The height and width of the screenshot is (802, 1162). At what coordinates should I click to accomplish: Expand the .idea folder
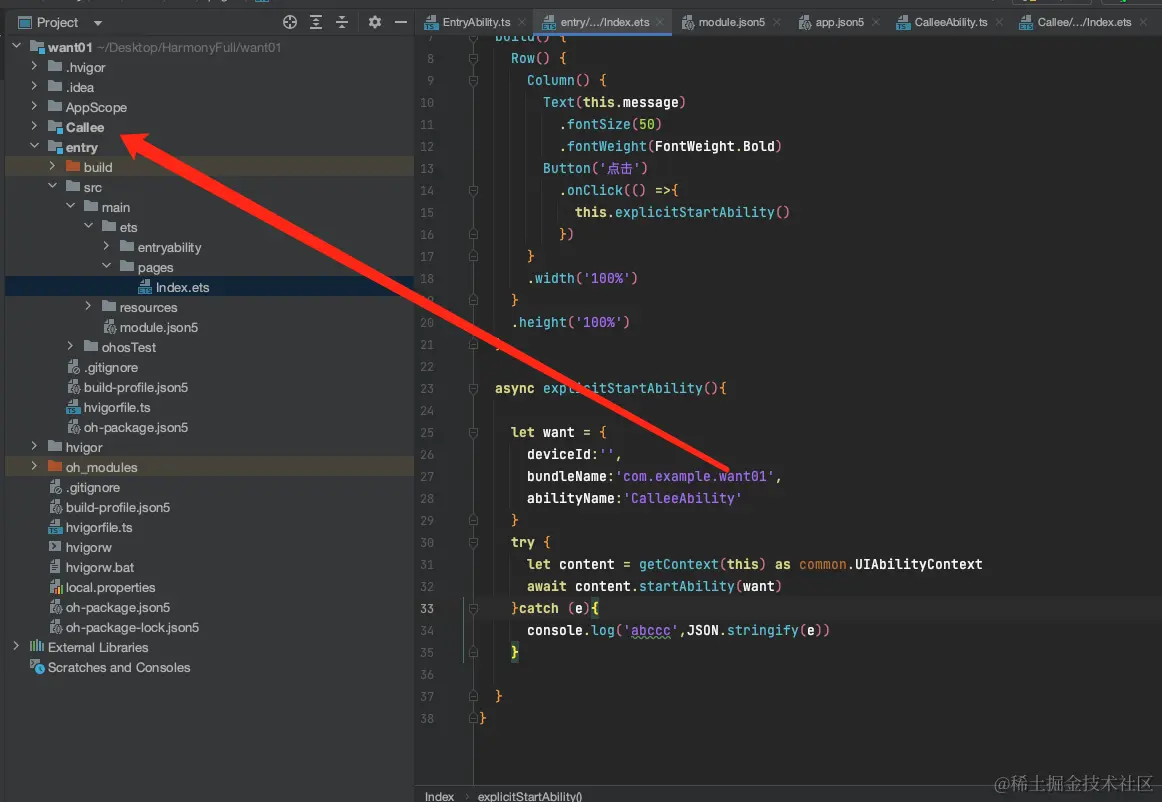[34, 86]
